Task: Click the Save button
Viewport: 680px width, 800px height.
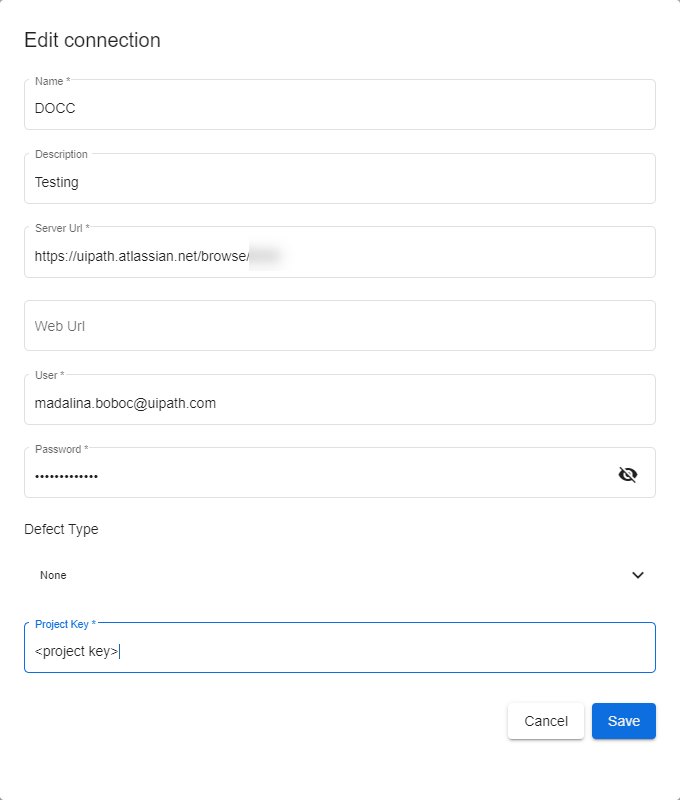Action: (x=623, y=721)
